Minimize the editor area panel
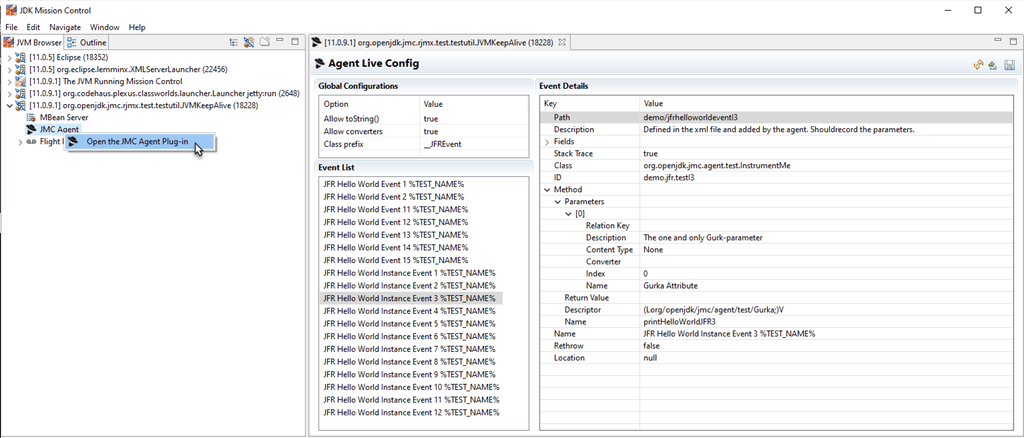The height and width of the screenshot is (438, 1024). click(x=996, y=40)
